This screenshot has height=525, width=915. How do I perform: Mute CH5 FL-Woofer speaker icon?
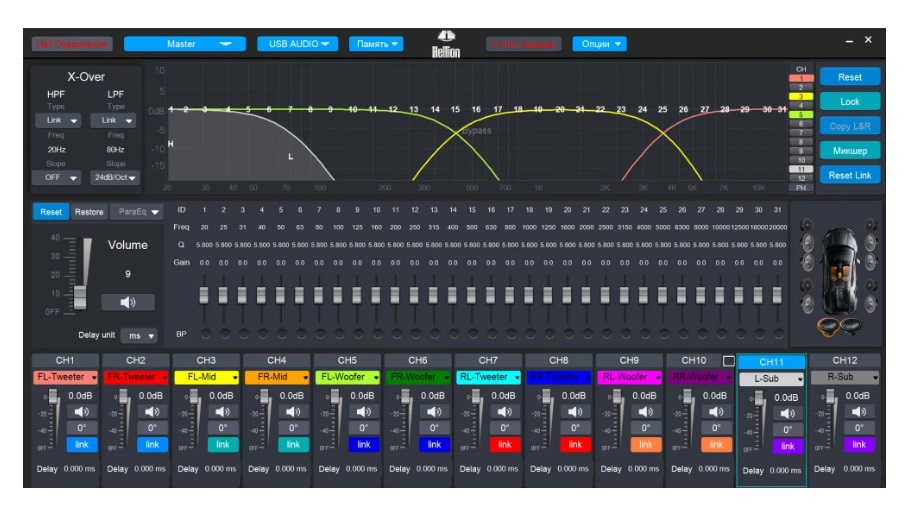pos(363,411)
